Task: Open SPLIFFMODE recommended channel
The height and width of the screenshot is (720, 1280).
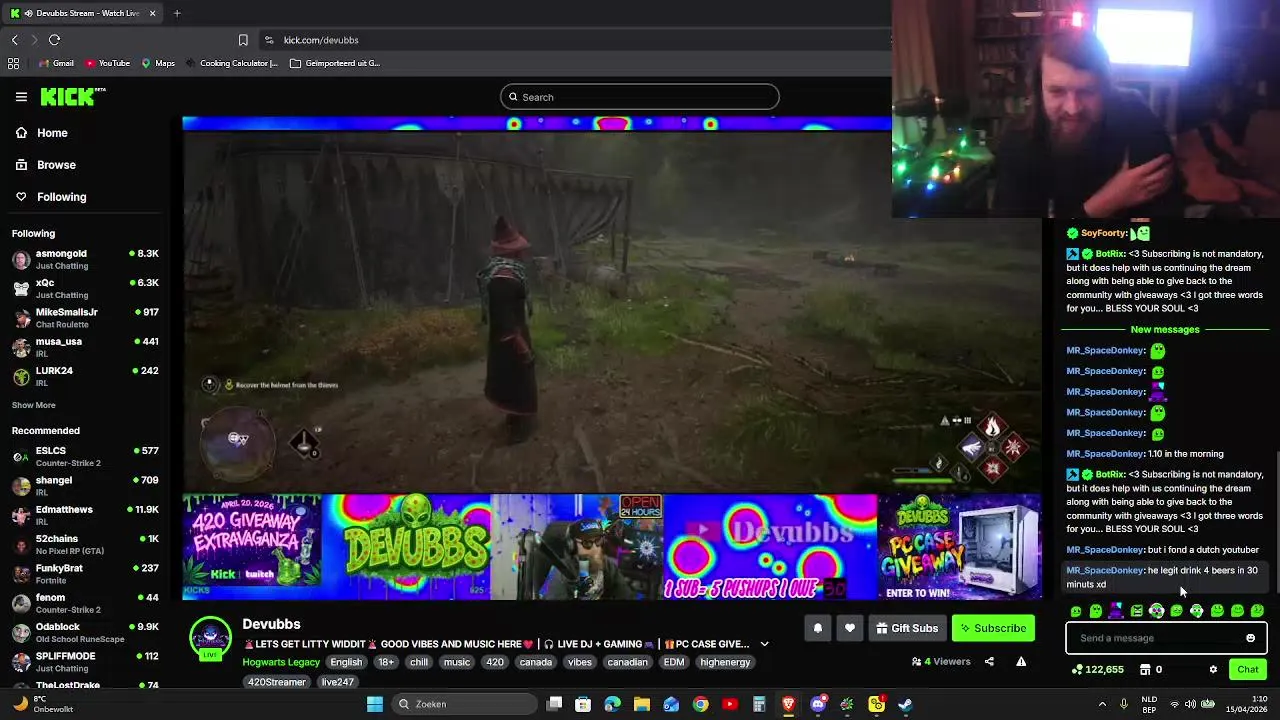Action: coord(85,661)
